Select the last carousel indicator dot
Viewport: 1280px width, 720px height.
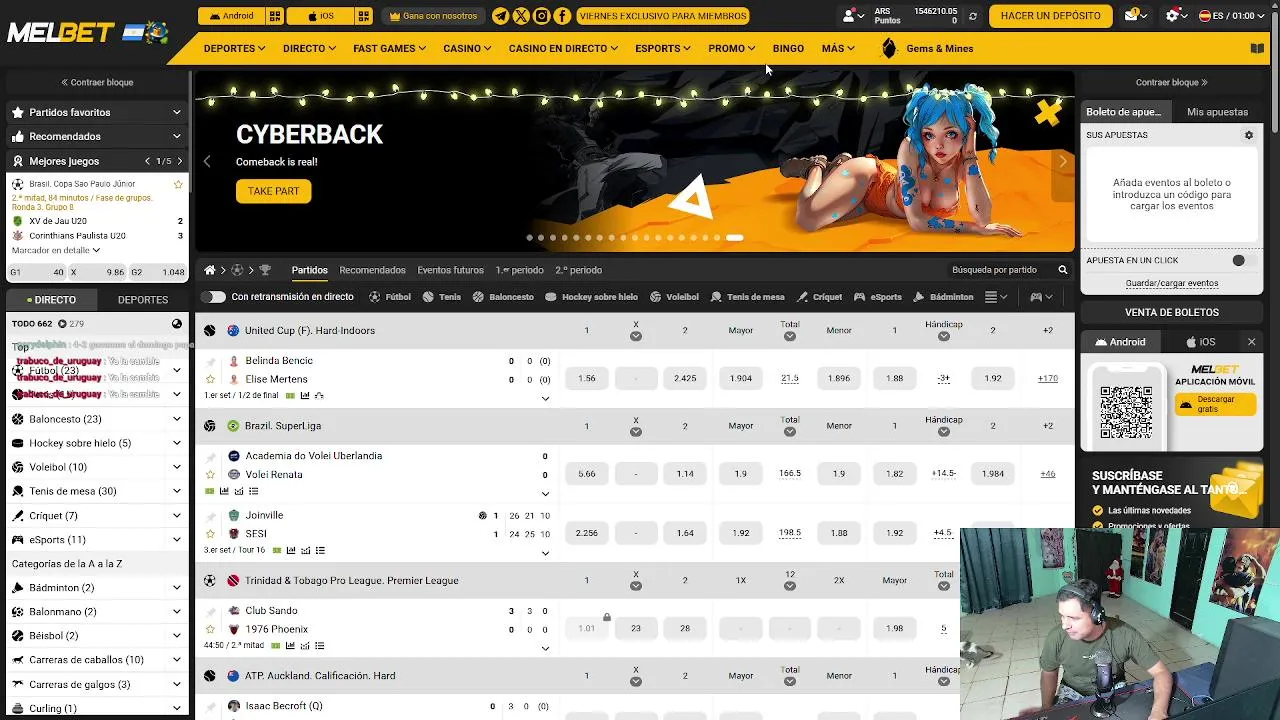click(734, 238)
